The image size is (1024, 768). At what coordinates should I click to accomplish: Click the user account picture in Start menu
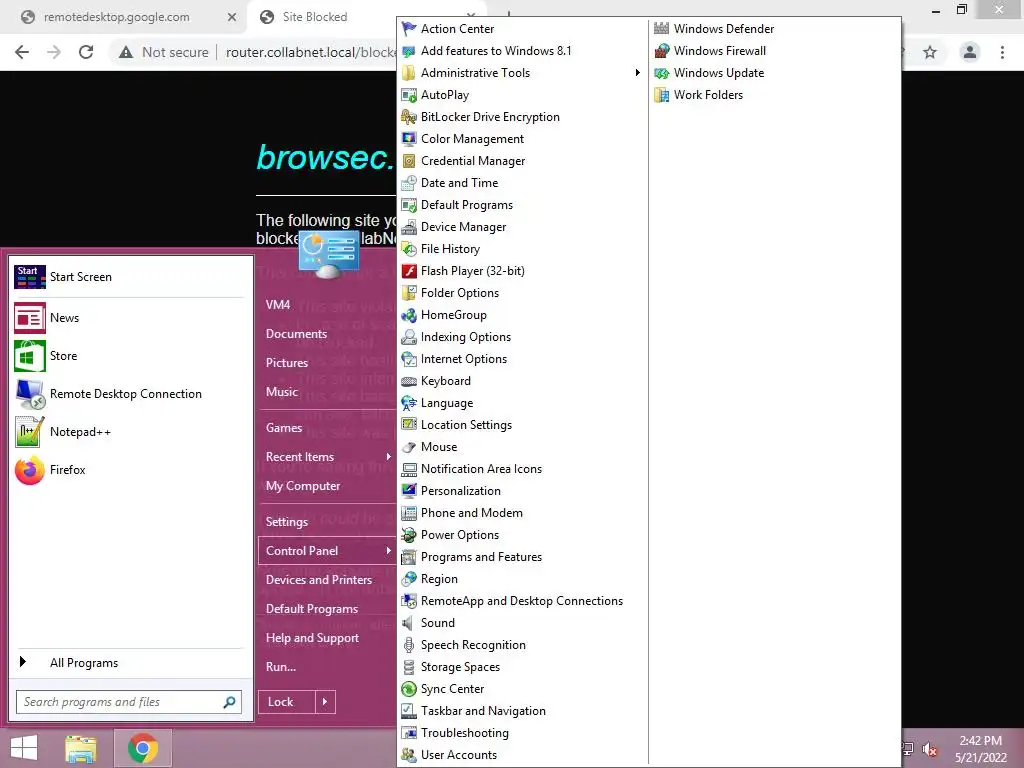[x=328, y=253]
